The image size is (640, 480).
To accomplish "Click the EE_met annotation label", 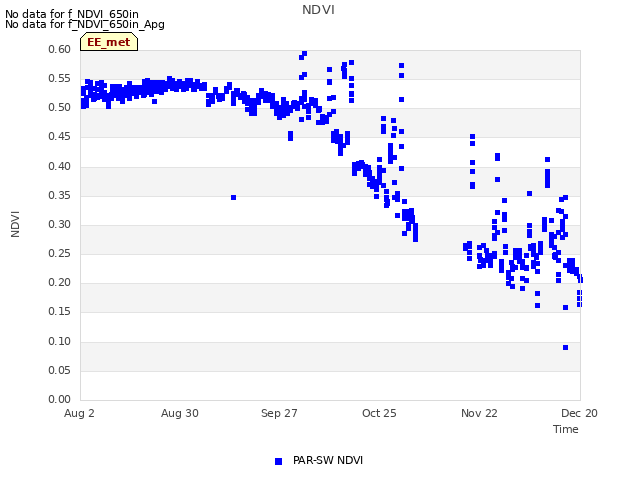I will pos(109,42).
